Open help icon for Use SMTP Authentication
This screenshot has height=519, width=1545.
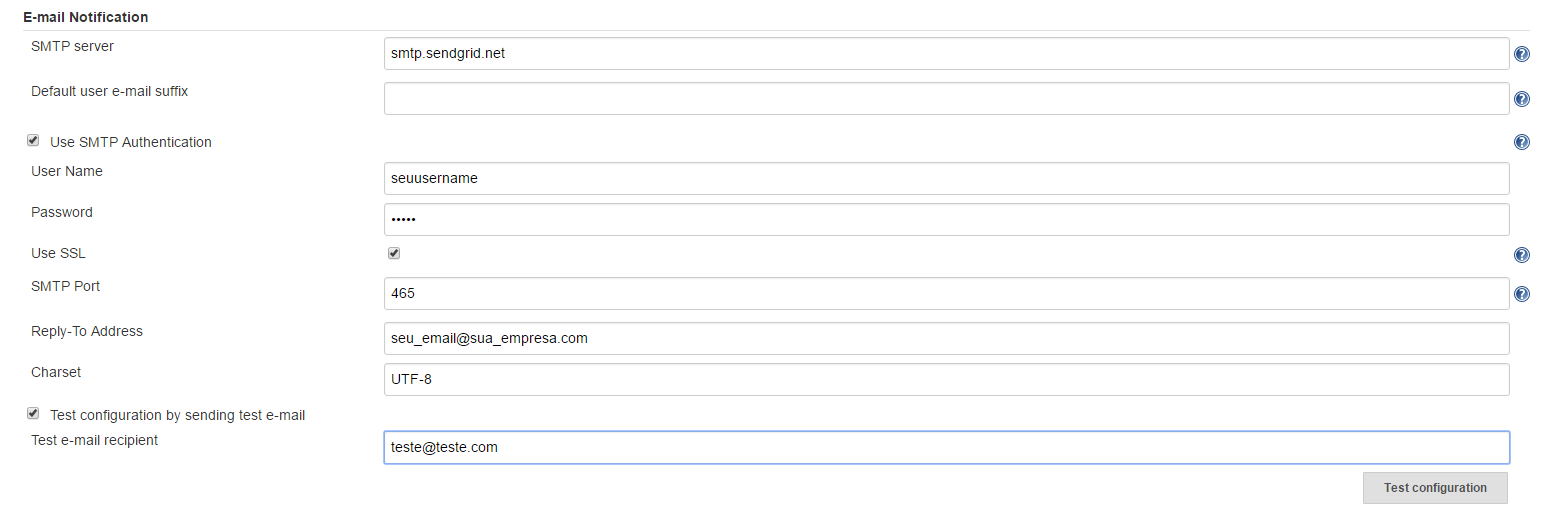tap(1521, 142)
